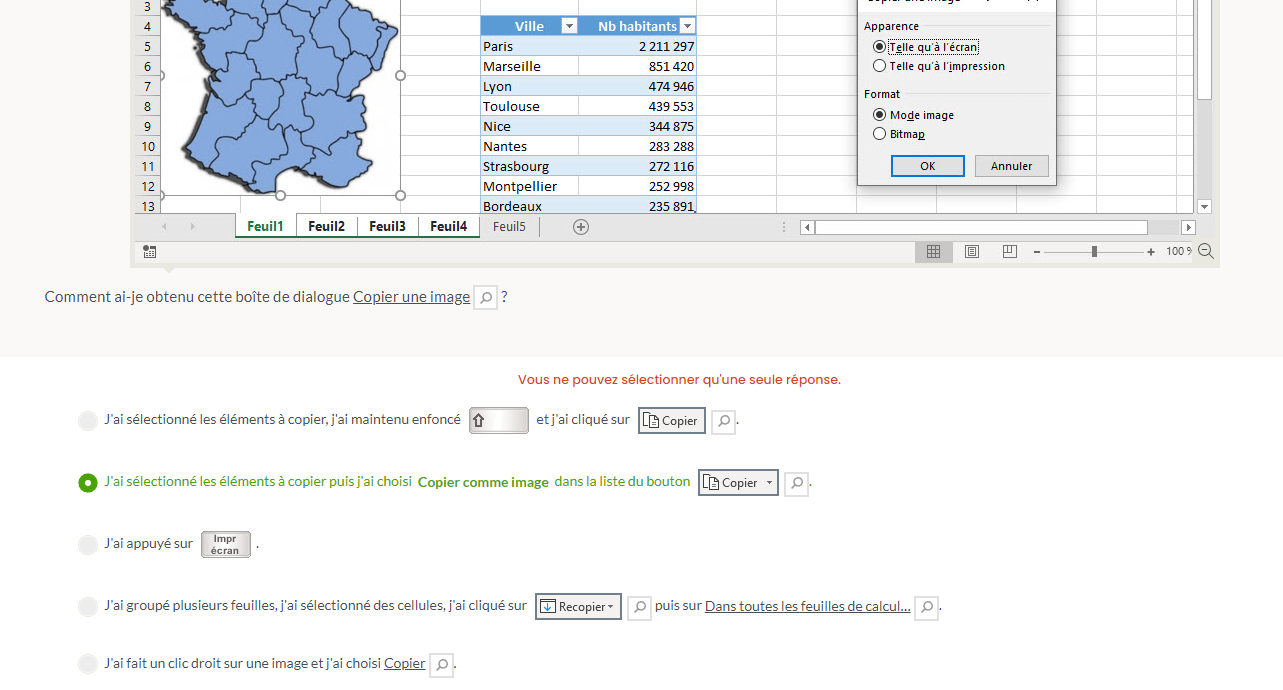Click the macro record icon in status bar
Image resolution: width=1283 pixels, height=690 pixels.
[149, 252]
